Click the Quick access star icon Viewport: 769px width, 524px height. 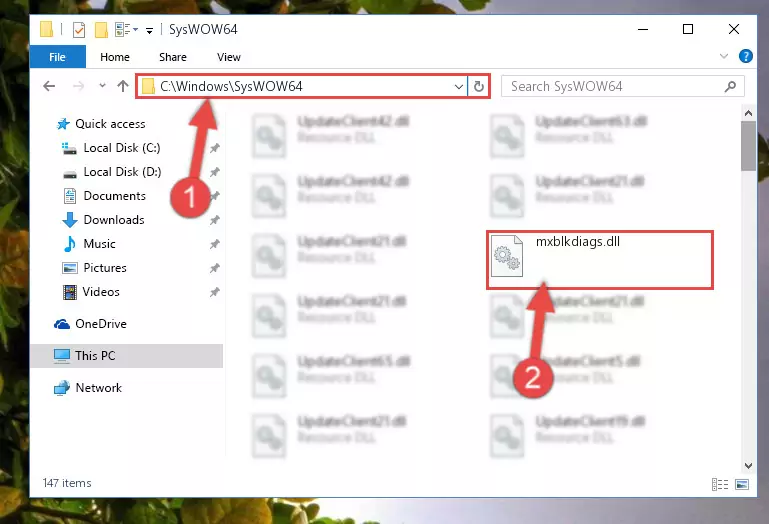63,124
